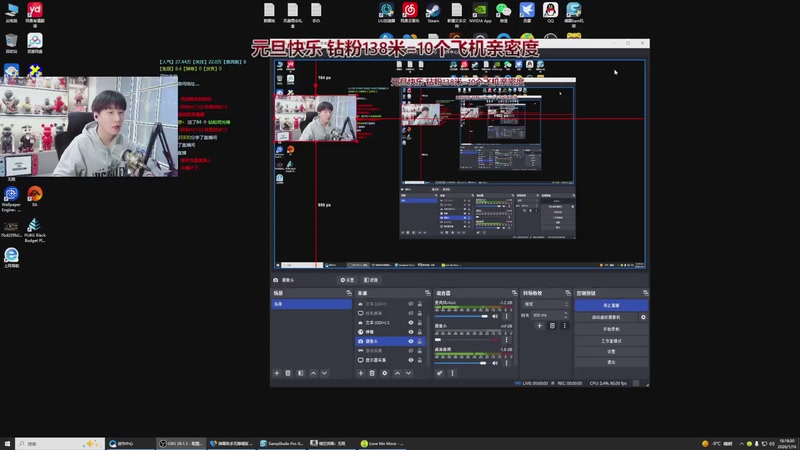Open the scene transition type dropdown
The height and width of the screenshot is (450, 800).
[x=544, y=304]
